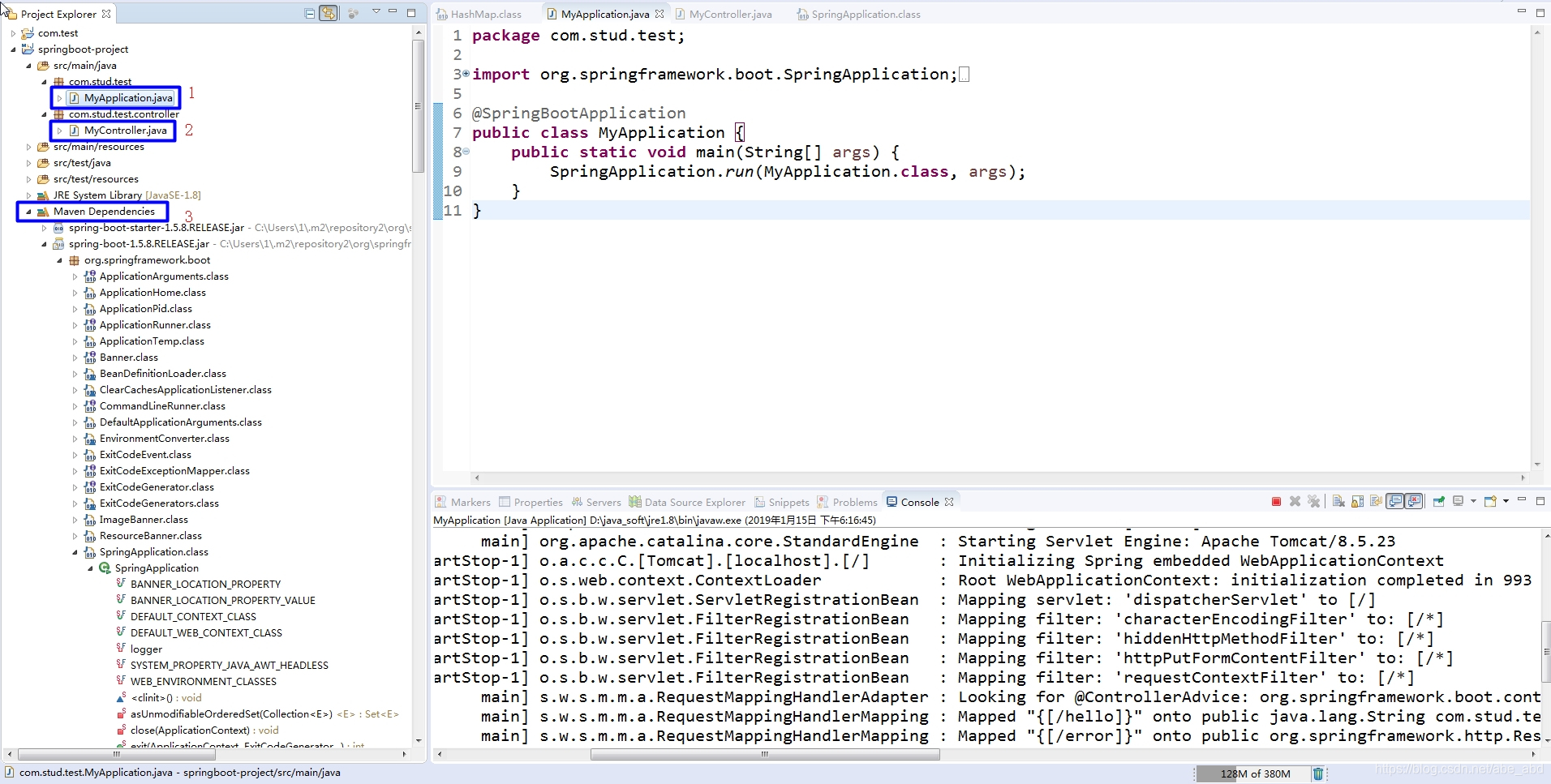Expand the Banner.class node

(75, 358)
